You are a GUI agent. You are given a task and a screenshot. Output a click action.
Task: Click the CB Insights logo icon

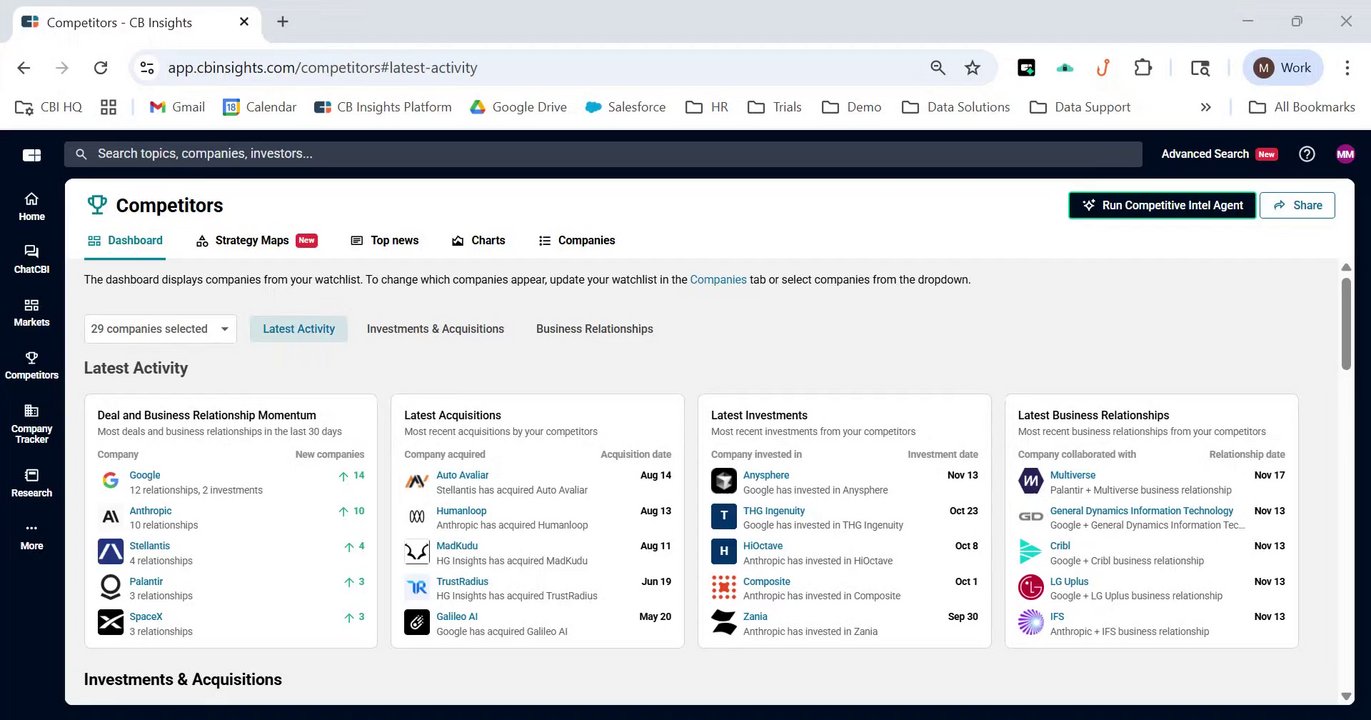click(x=32, y=154)
